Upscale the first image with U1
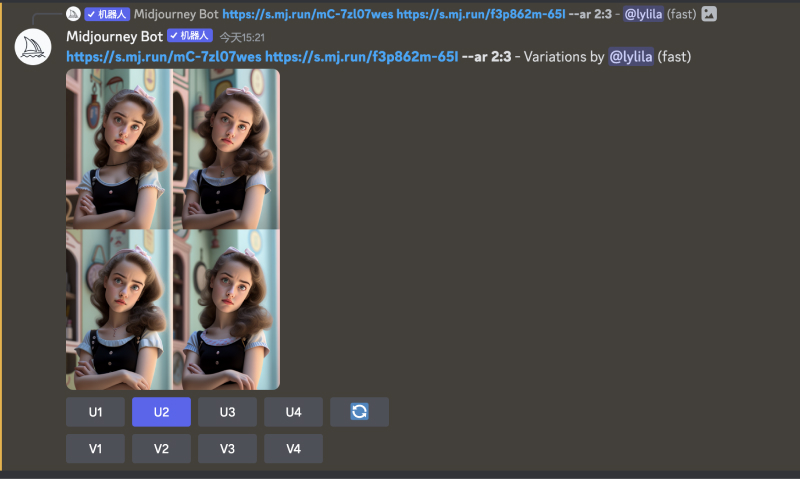Screen dimensions: 800x479 (x=95, y=412)
